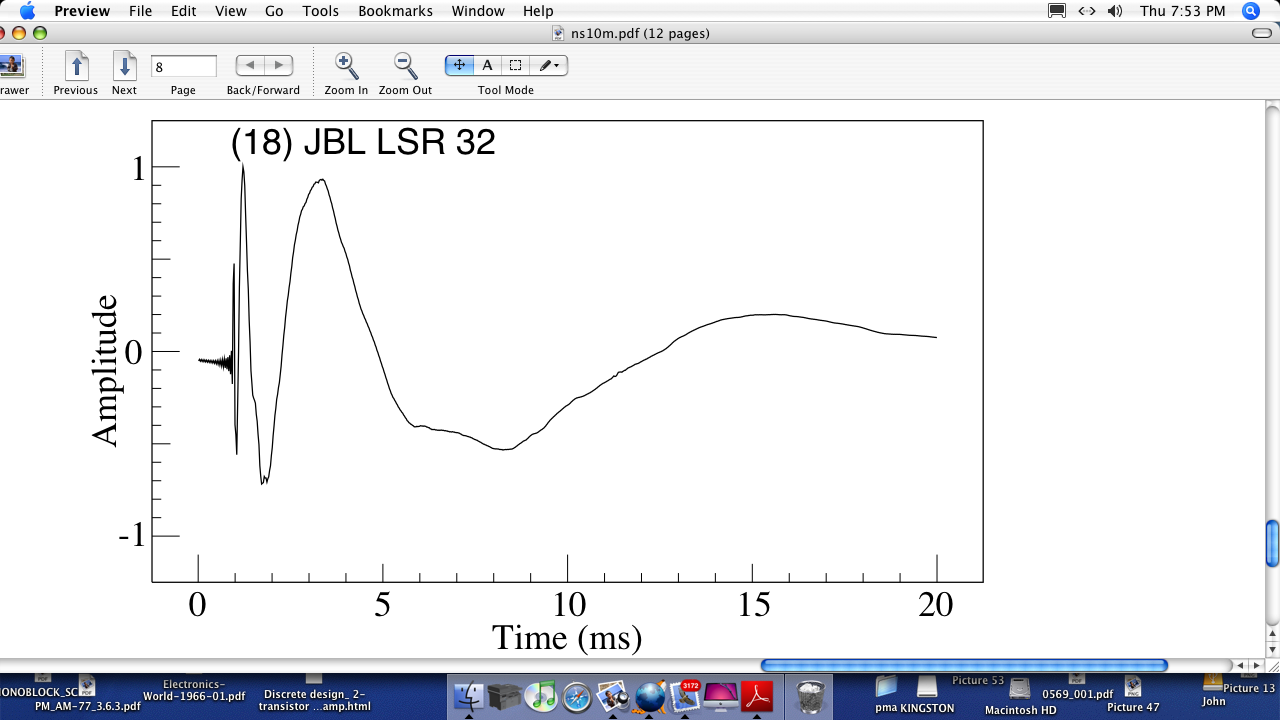This screenshot has height=720, width=1280.
Task: Click the horizontal scrollbar left arrow
Action: 1241,665
